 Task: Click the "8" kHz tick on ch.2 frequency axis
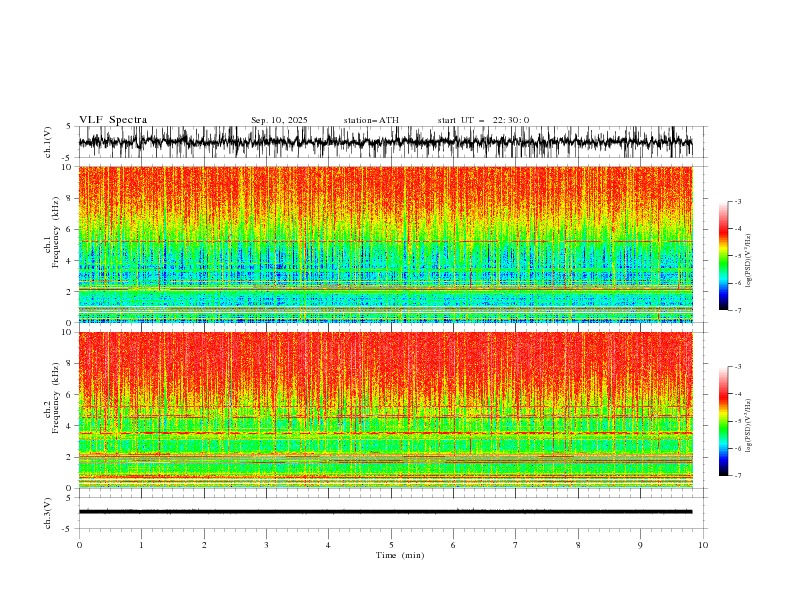click(71, 363)
